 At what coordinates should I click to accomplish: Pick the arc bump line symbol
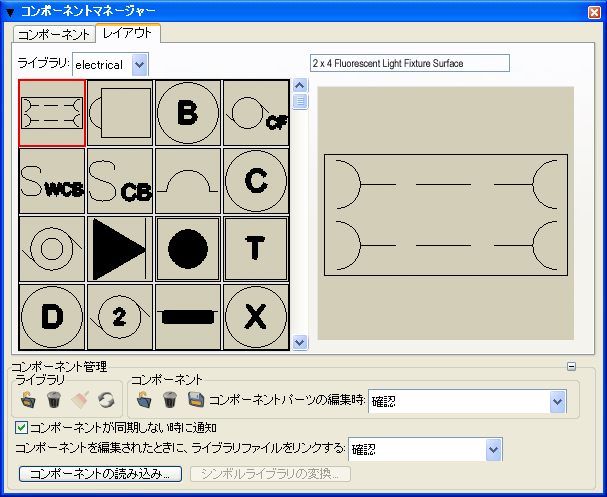point(188,181)
